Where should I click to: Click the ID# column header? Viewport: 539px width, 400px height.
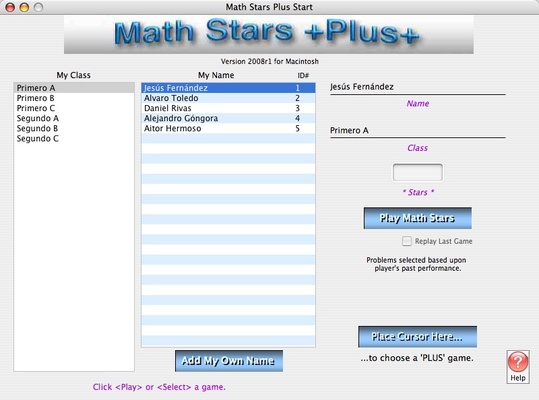[303, 75]
